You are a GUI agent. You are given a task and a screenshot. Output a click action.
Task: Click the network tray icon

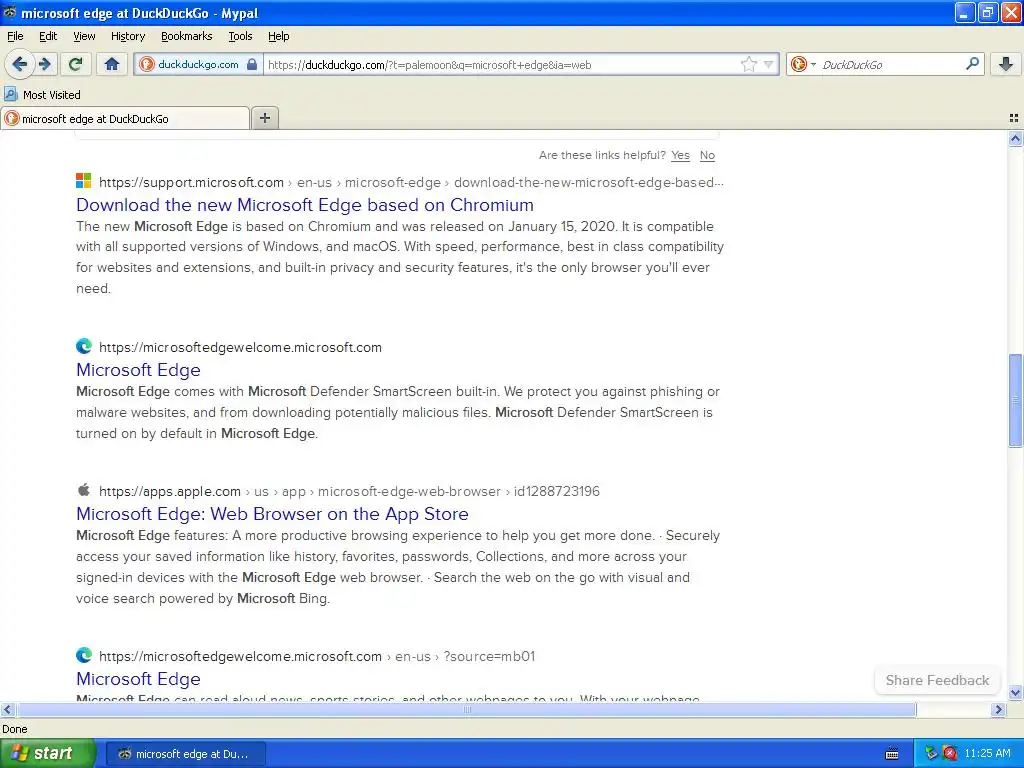coord(931,754)
